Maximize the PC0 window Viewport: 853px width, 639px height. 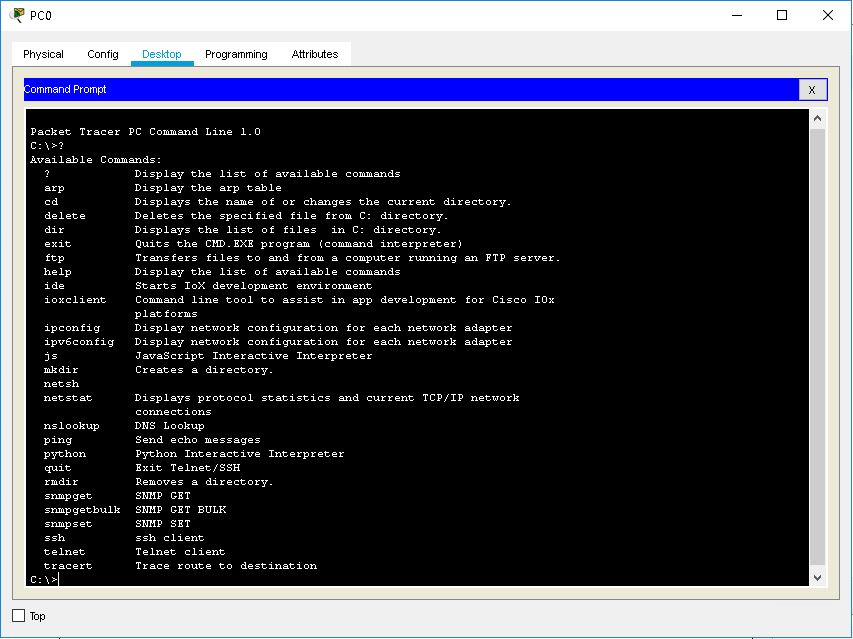pos(782,15)
